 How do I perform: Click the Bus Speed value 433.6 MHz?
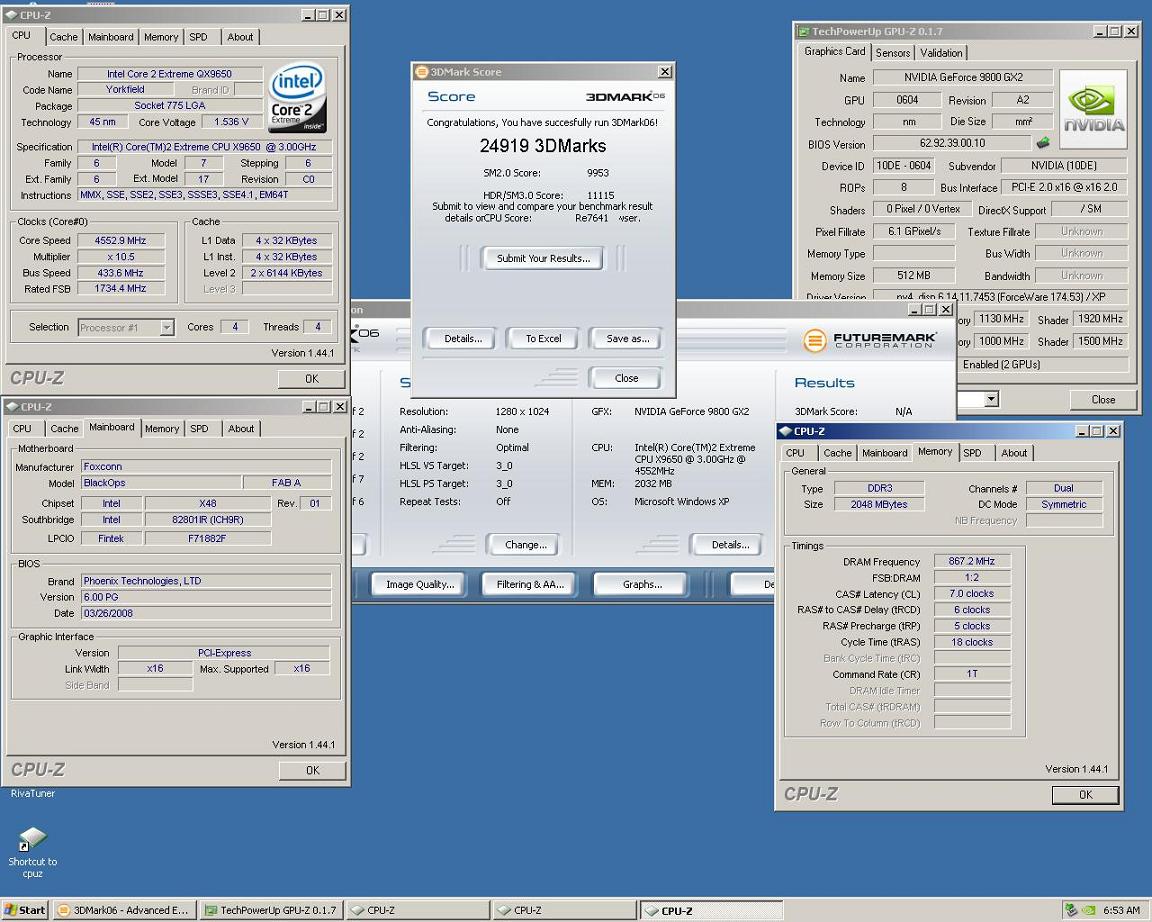point(120,273)
